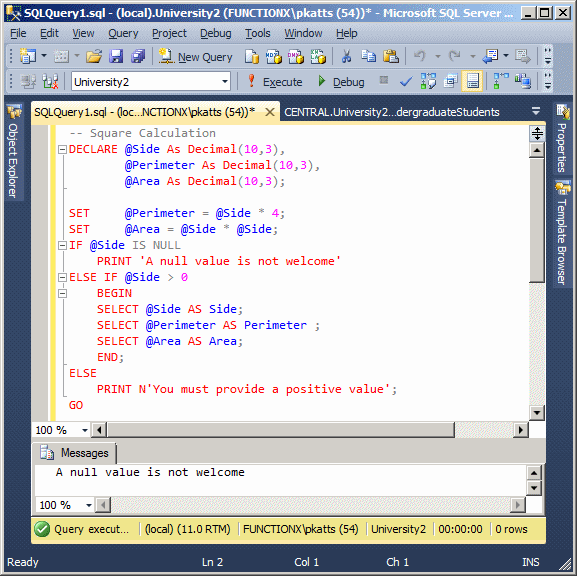This screenshot has height=576, width=577.
Task: Click the Undo arrow icon
Action: 420,56
